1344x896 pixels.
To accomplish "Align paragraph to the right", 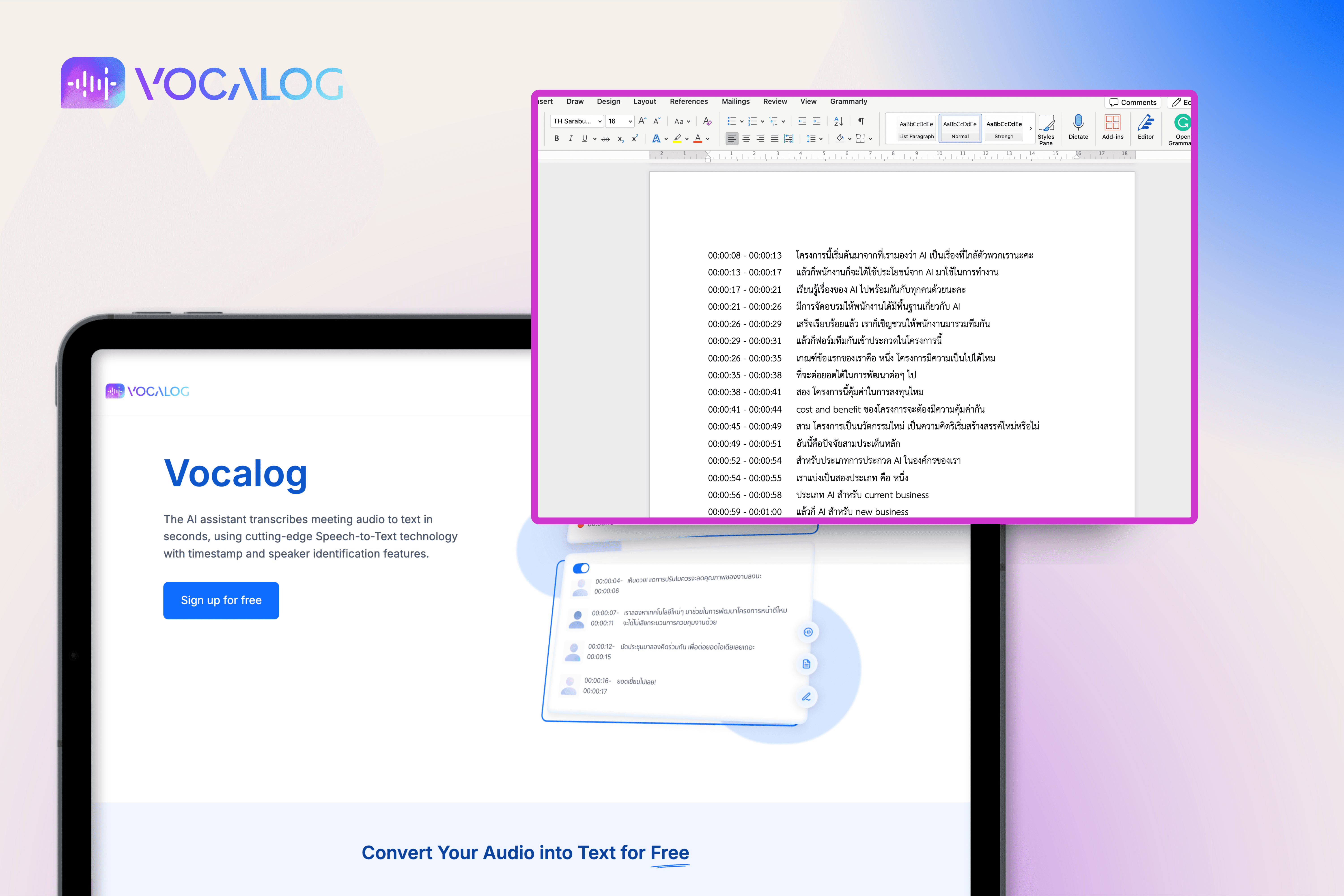I will (760, 138).
